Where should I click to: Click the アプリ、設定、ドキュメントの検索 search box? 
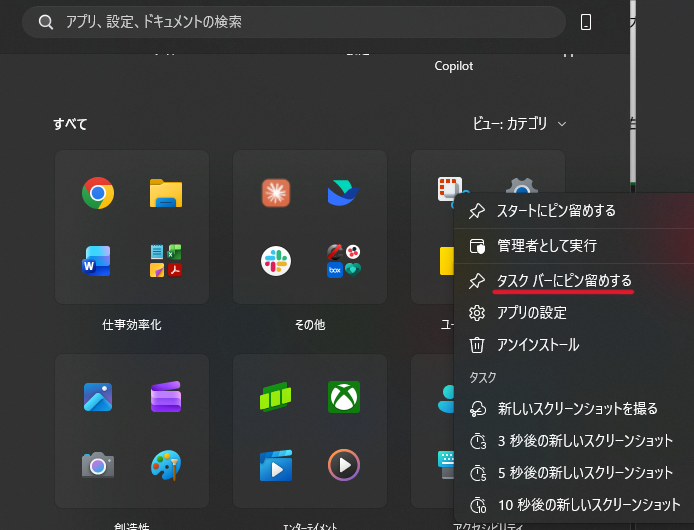coord(294,22)
